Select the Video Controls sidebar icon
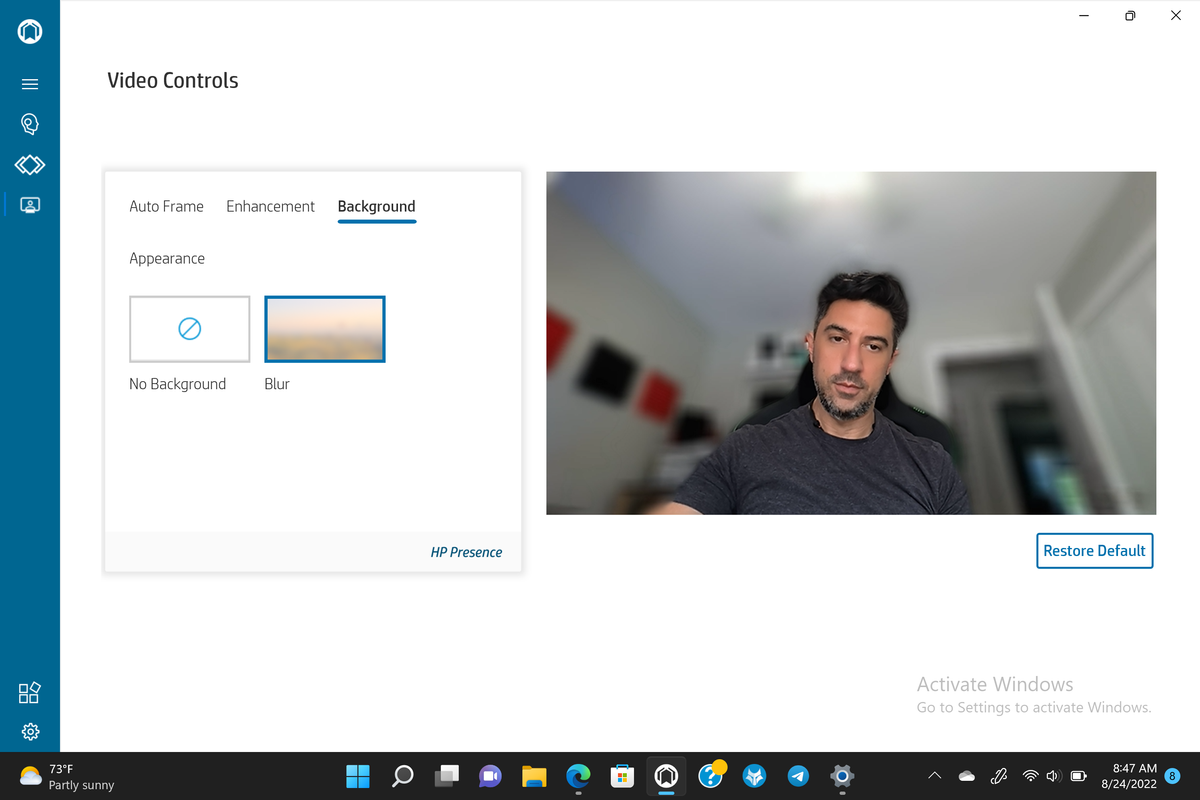This screenshot has height=800, width=1200. pyautogui.click(x=30, y=204)
